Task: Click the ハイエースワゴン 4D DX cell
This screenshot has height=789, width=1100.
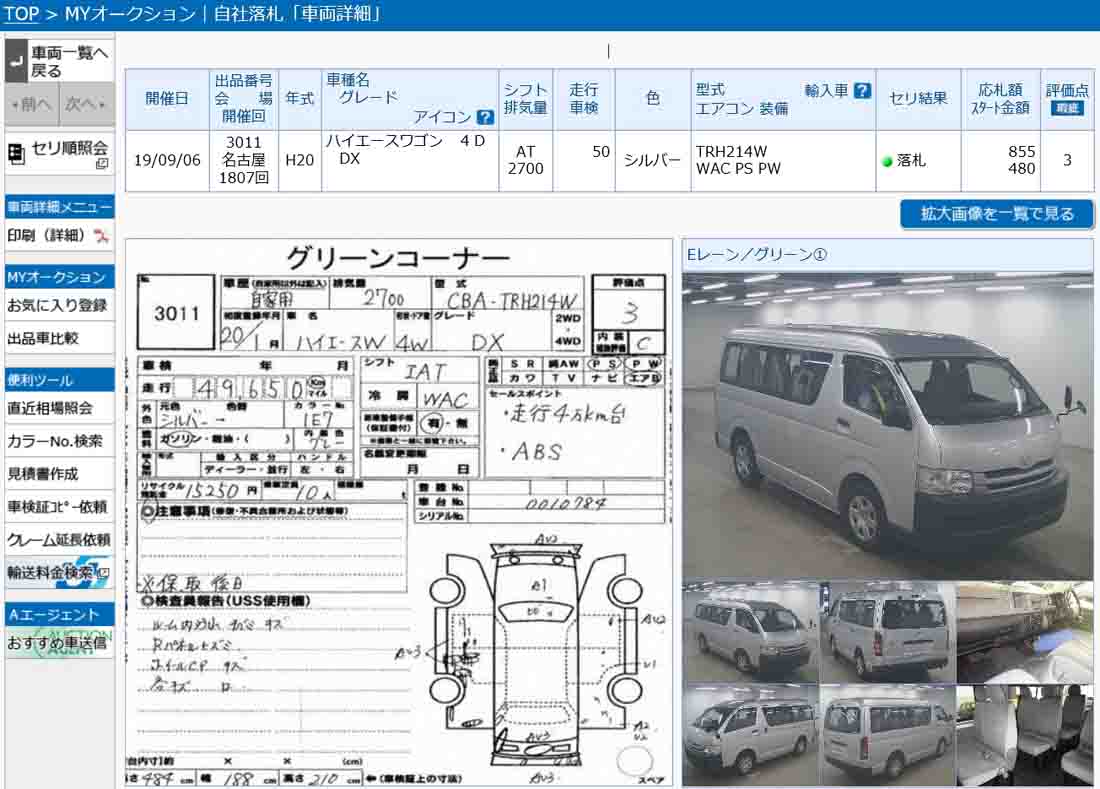Action: click(x=410, y=161)
